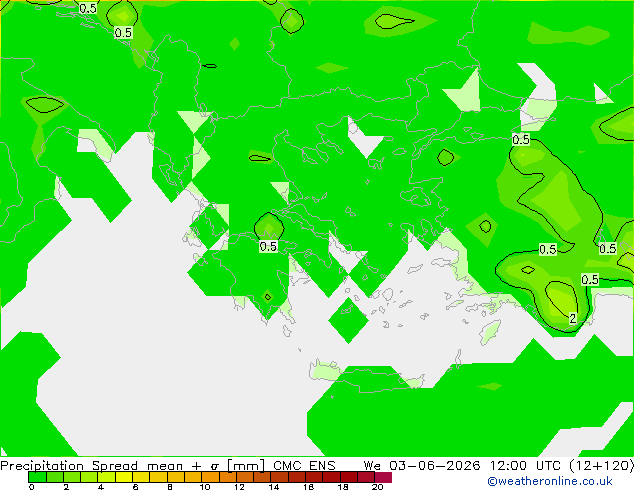Click the legend tick label '16'
The image size is (634, 490).
click(309, 487)
